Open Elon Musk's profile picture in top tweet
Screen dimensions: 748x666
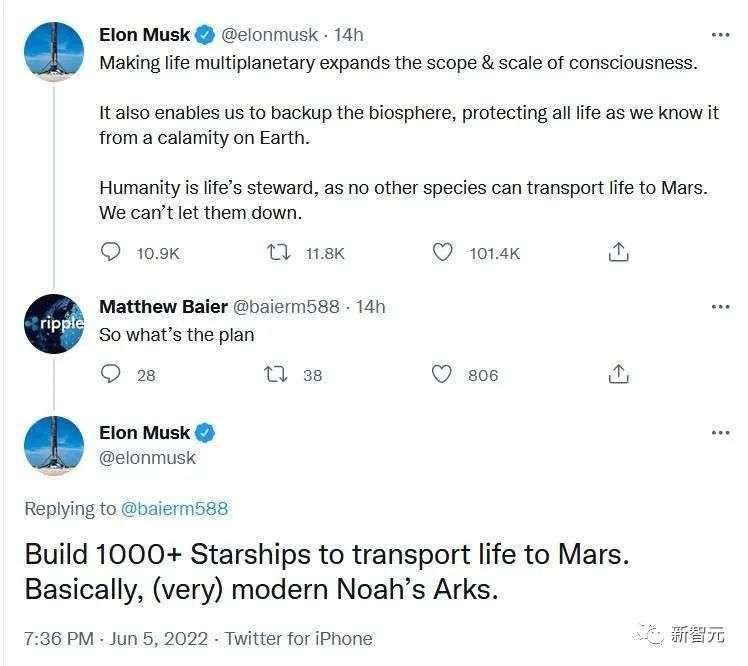click(53, 51)
